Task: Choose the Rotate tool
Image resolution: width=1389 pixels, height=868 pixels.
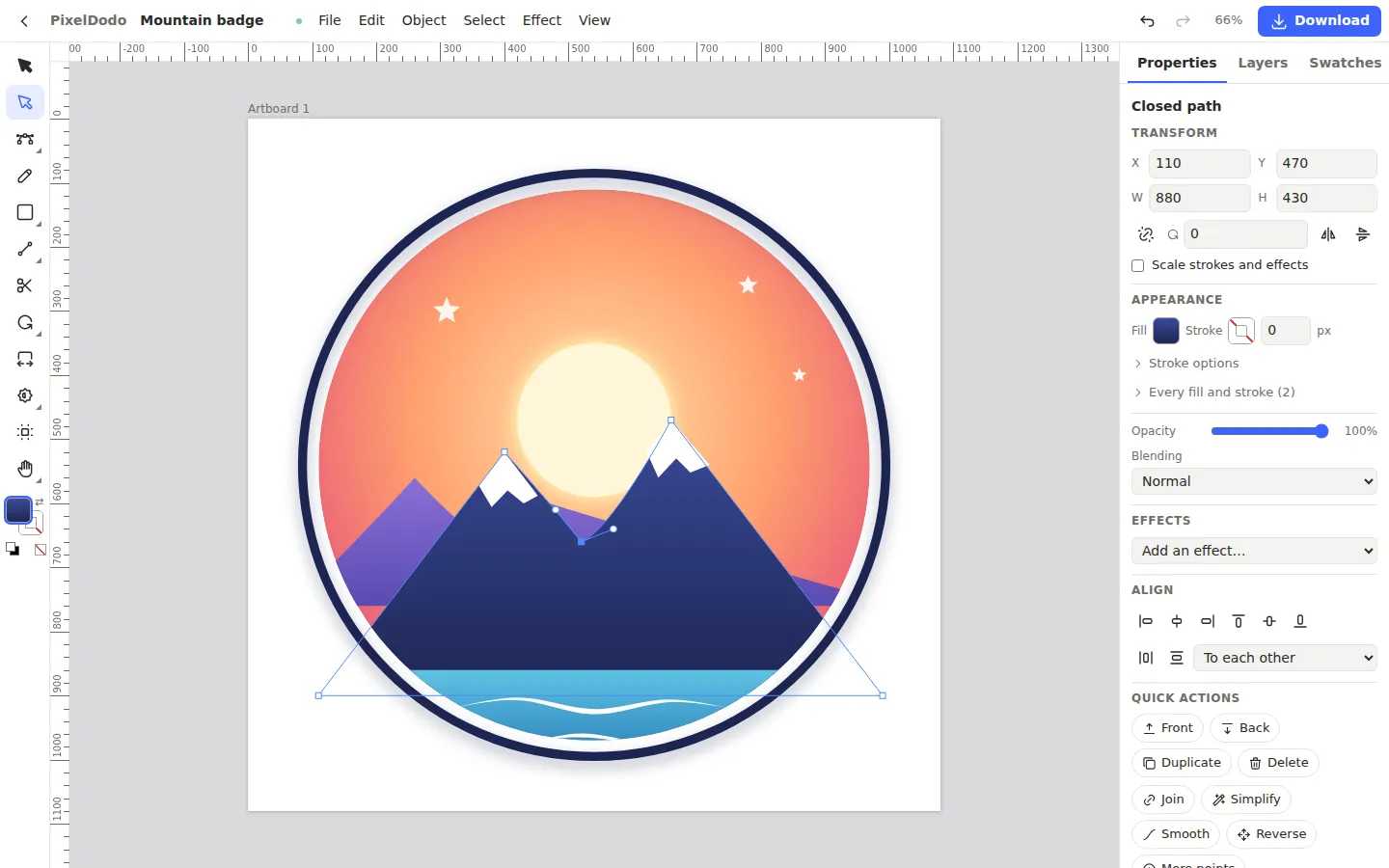Action: click(25, 322)
